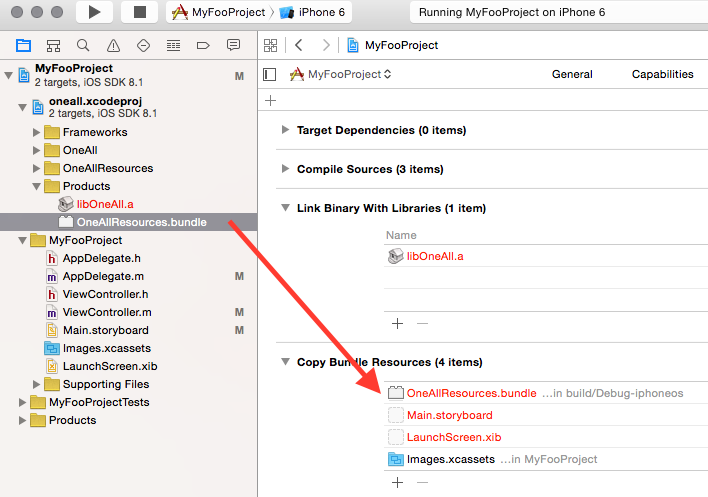Expand the bottom Products group

[x=22, y=420]
